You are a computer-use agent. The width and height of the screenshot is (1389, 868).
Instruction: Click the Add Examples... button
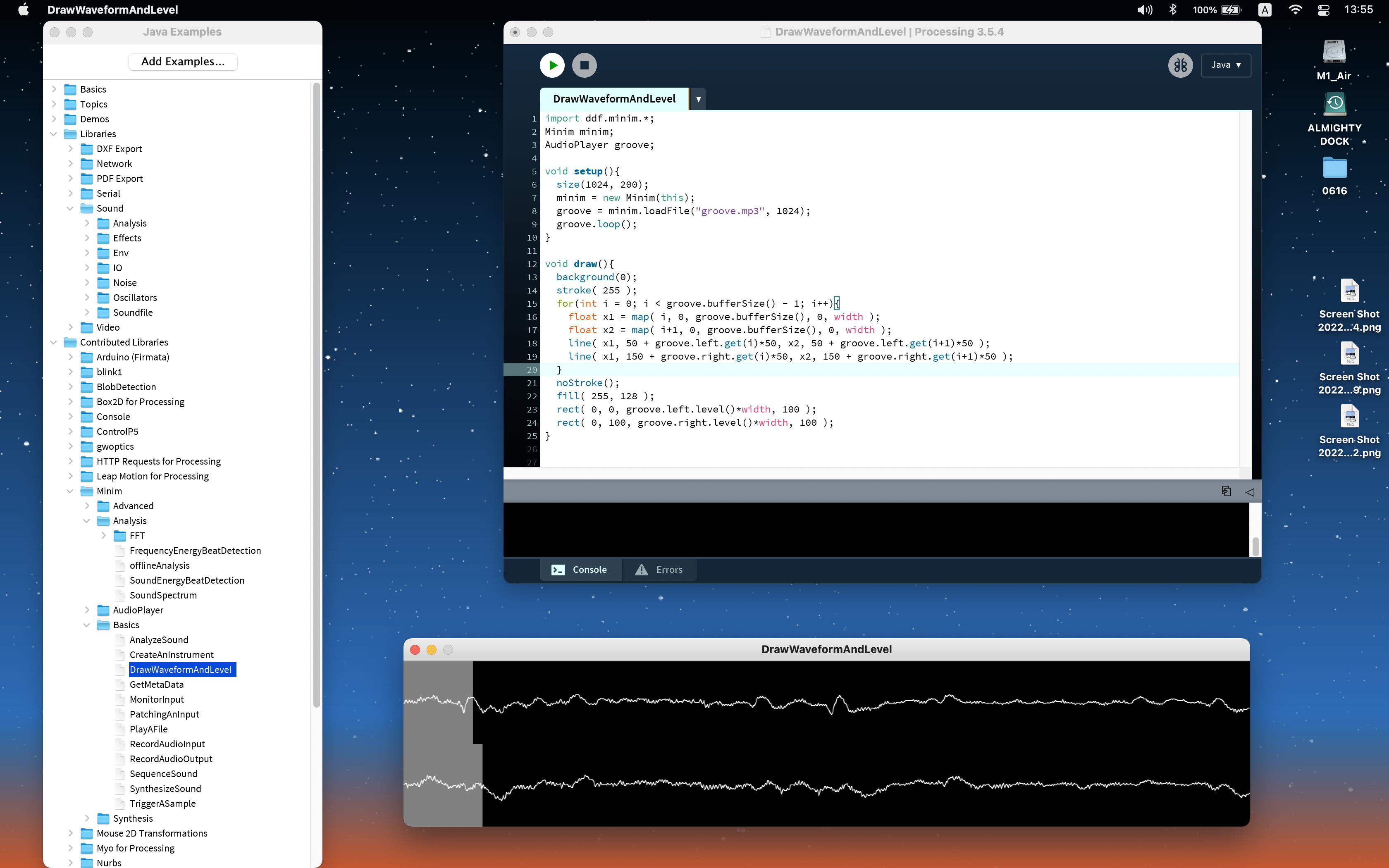pos(183,62)
